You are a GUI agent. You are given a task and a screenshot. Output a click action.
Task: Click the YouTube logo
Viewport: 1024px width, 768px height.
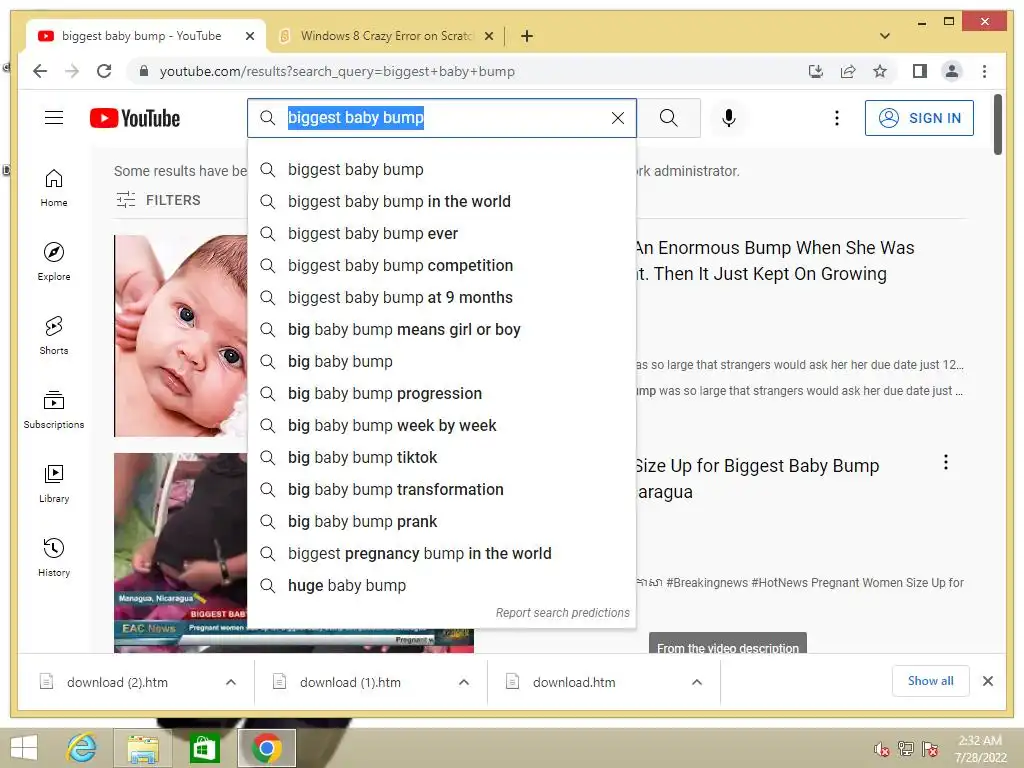135,118
